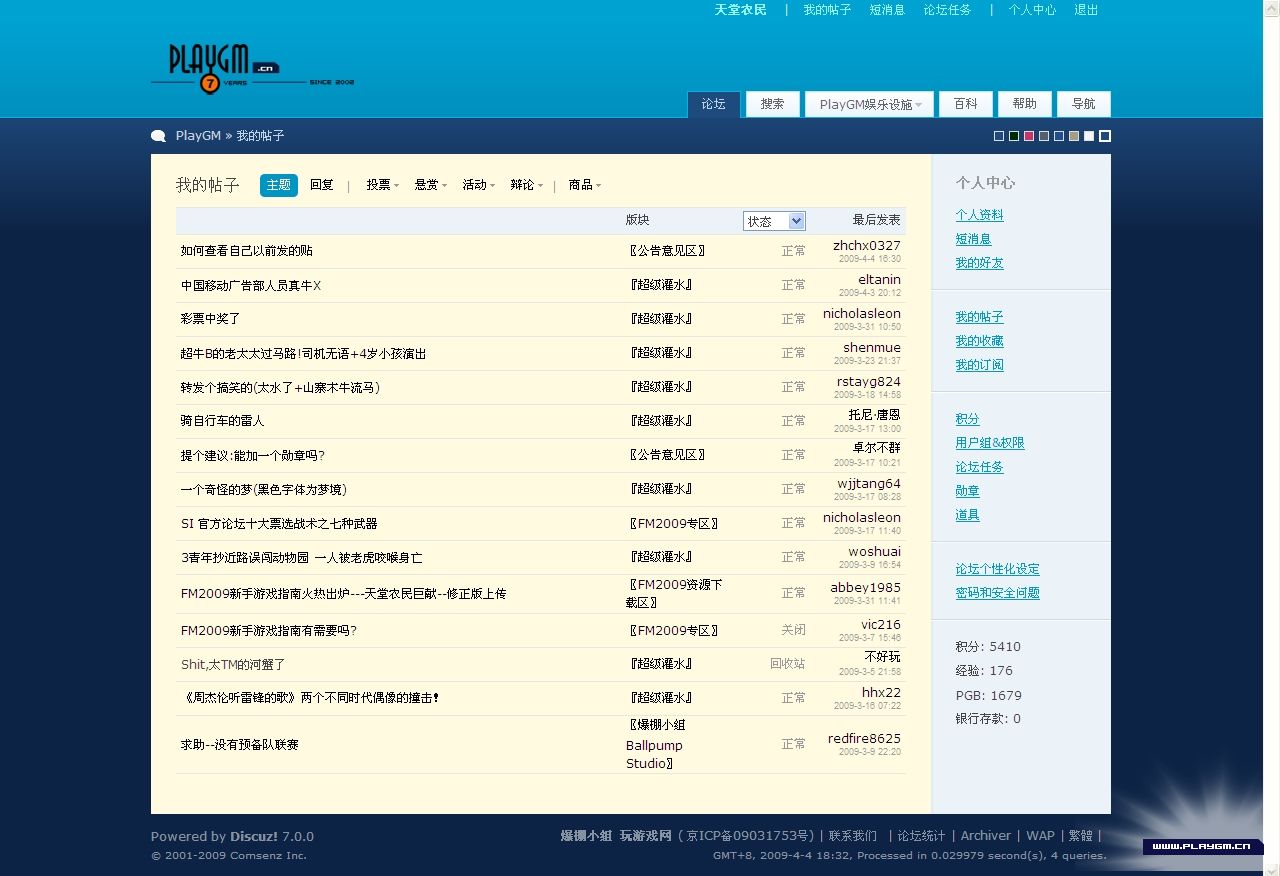The height and width of the screenshot is (876, 1280).
Task: Select the dark green theme swatch
Action: tap(1014, 136)
